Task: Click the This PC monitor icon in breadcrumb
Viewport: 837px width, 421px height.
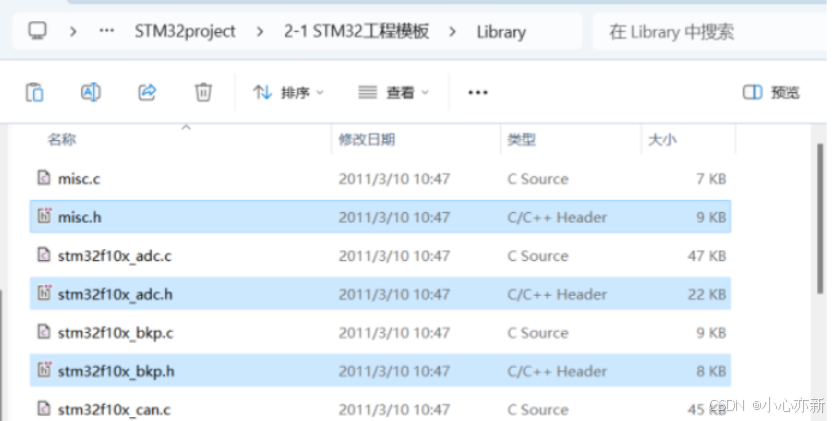Action: tap(37, 31)
